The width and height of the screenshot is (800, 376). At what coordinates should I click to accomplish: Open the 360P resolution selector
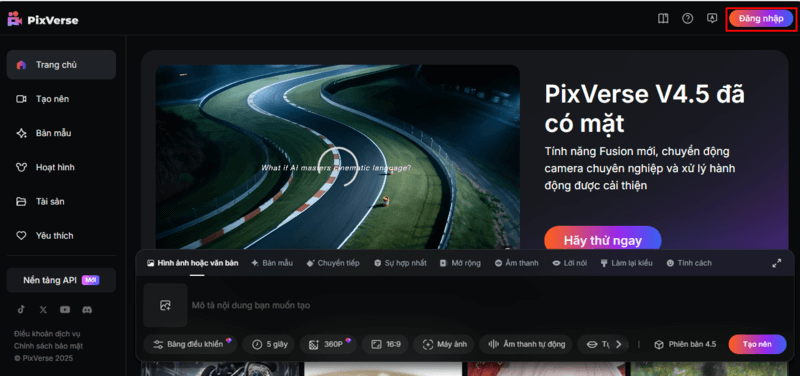click(329, 344)
